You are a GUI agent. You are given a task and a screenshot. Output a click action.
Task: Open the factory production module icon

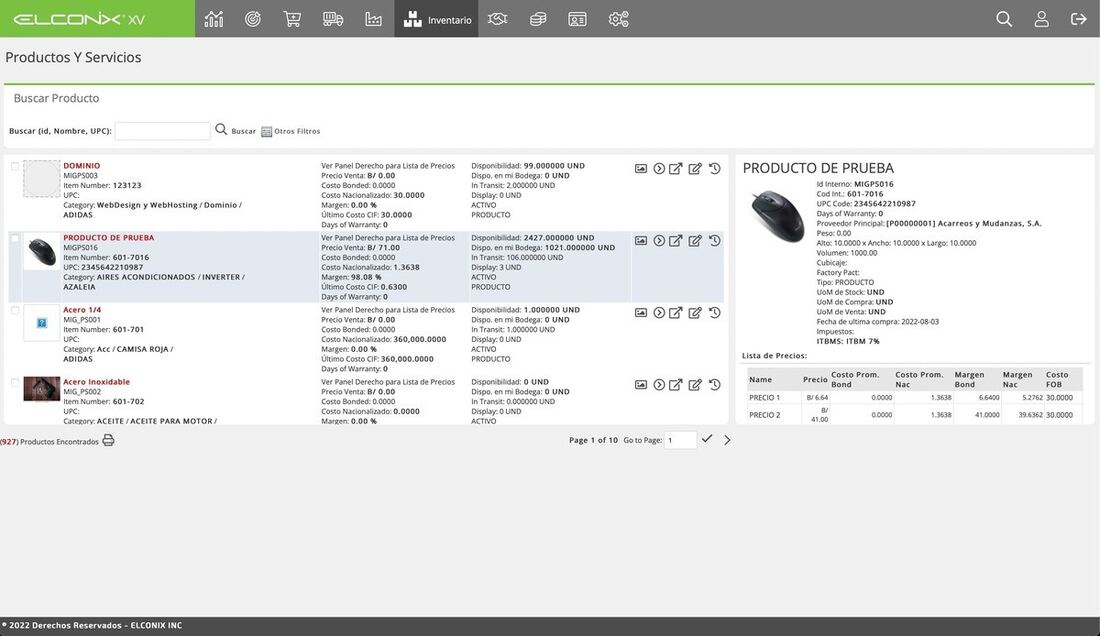(373, 19)
